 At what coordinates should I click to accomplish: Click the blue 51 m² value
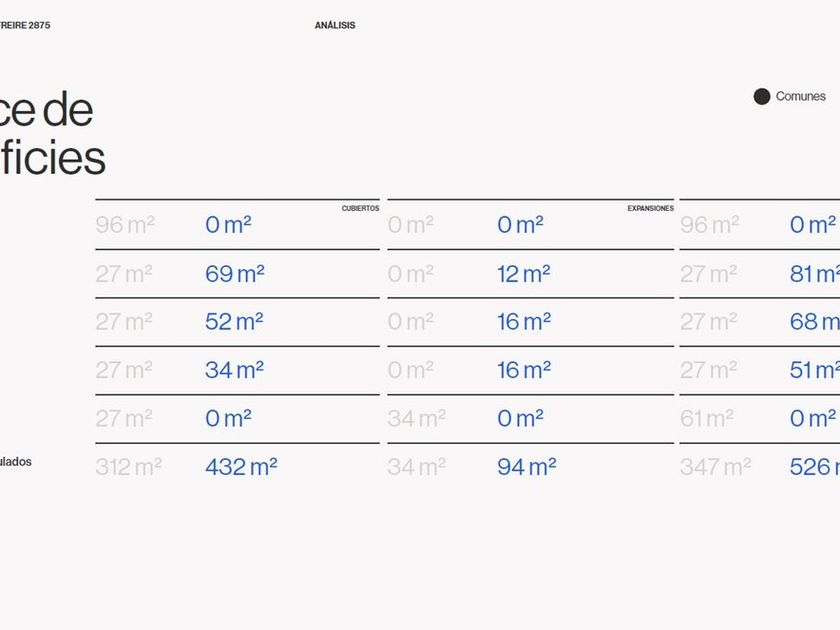[814, 370]
